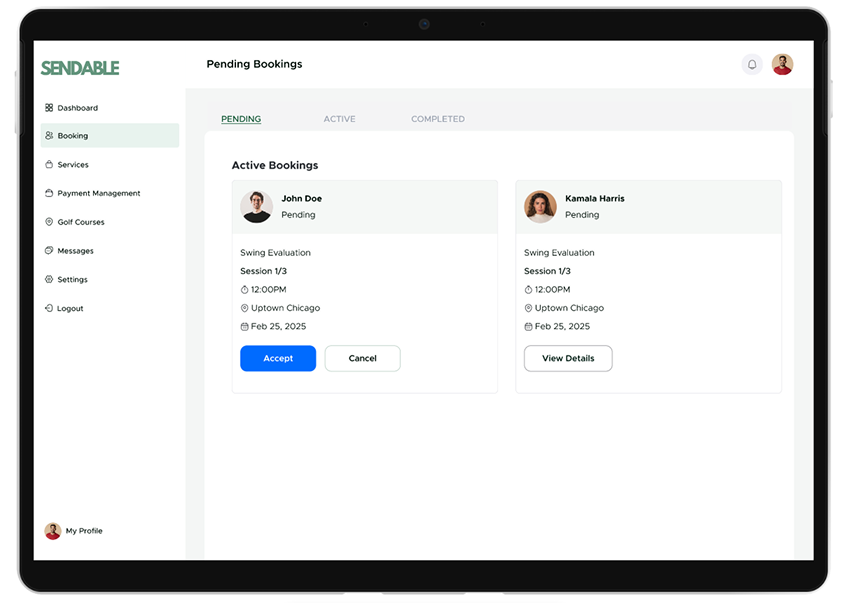Click John Doe's profile photo
The height and width of the screenshot is (603, 850).
click(257, 207)
